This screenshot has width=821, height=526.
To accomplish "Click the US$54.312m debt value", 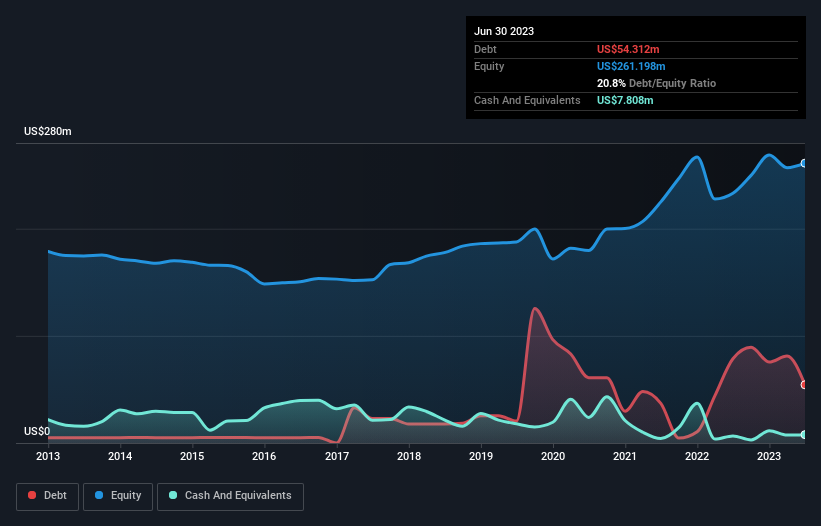I will (628, 49).
